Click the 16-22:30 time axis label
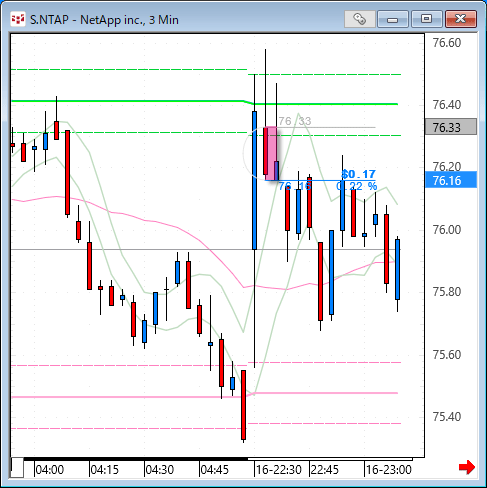The height and width of the screenshot is (488, 487). [x=279, y=470]
